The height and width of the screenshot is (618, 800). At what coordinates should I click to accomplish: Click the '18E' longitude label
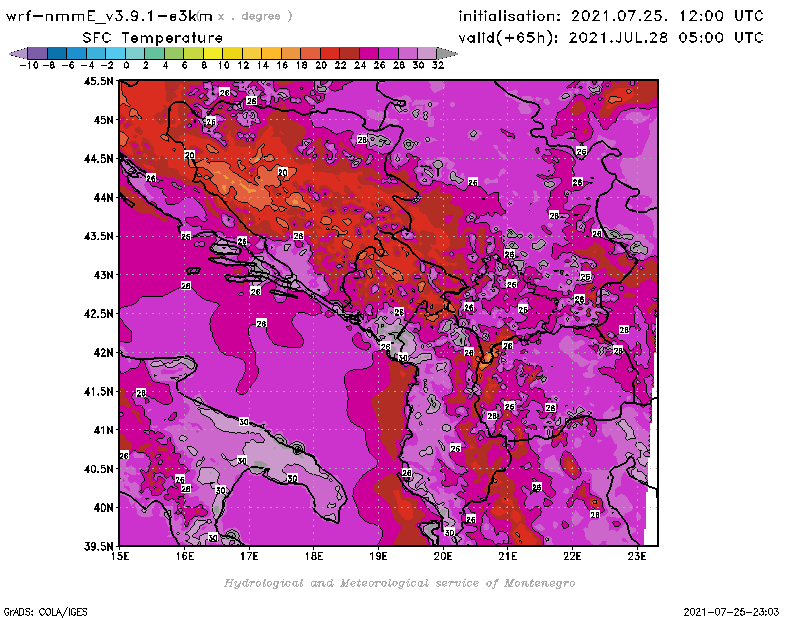(x=314, y=556)
